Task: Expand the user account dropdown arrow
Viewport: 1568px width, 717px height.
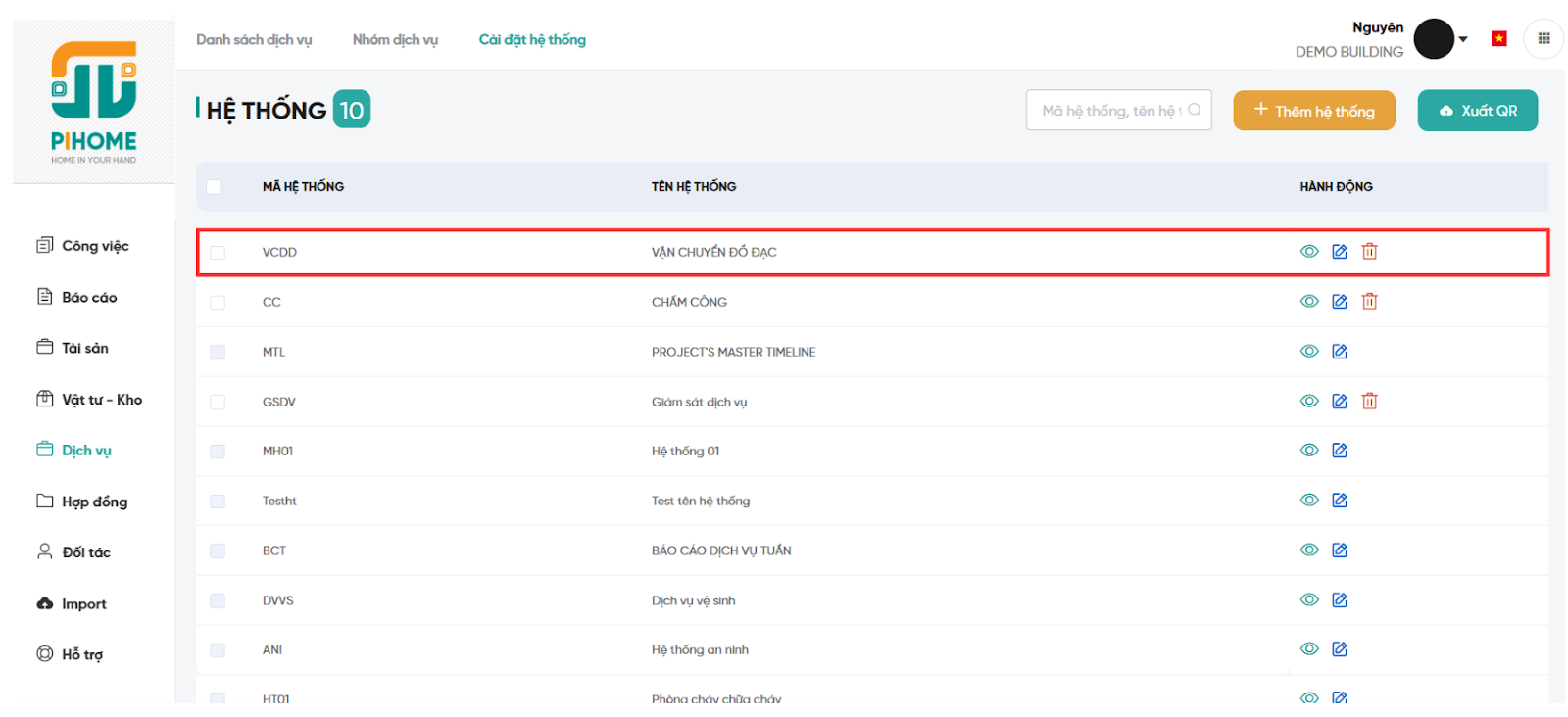Action: click(x=1463, y=40)
